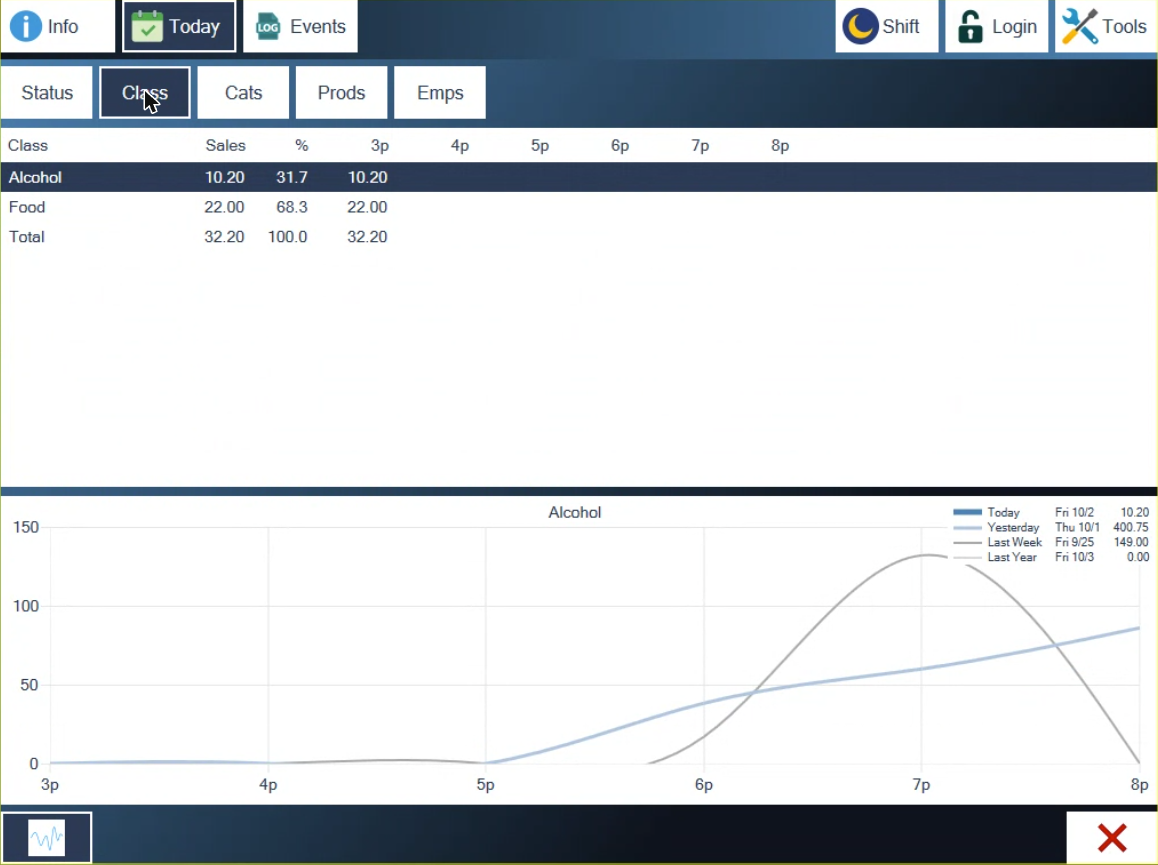Click the Today calendar button
Screen dimensions: 1158x865
(x=179, y=27)
